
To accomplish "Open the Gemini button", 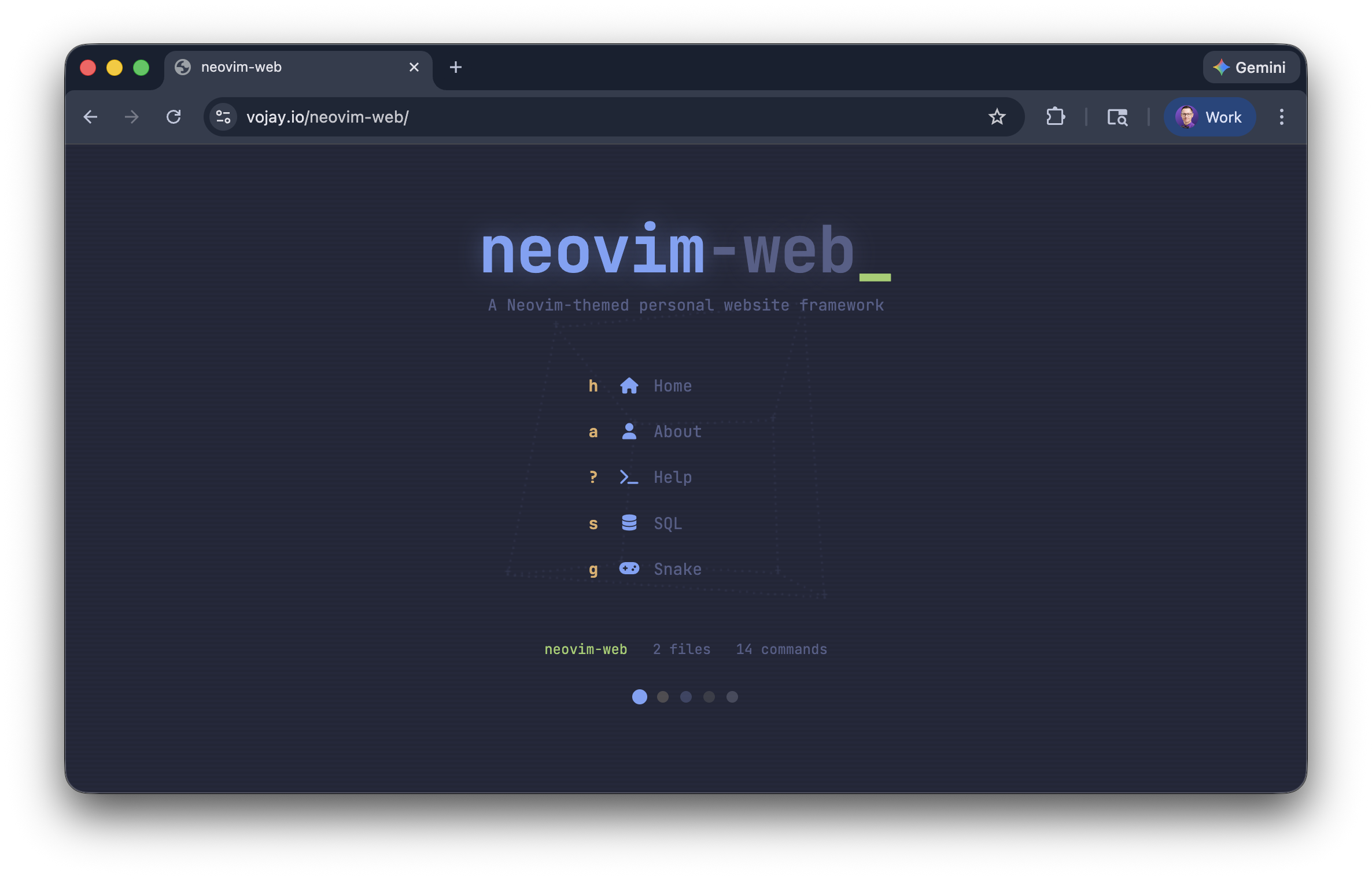I will pyautogui.click(x=1251, y=68).
